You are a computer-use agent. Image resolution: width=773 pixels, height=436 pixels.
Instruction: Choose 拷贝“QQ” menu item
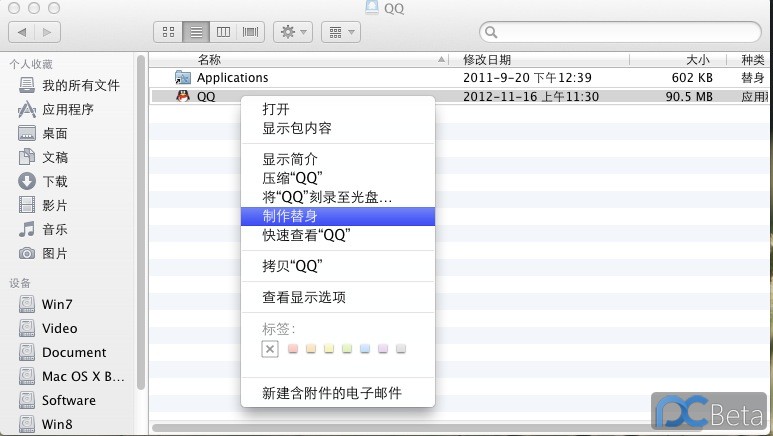pyautogui.click(x=338, y=266)
